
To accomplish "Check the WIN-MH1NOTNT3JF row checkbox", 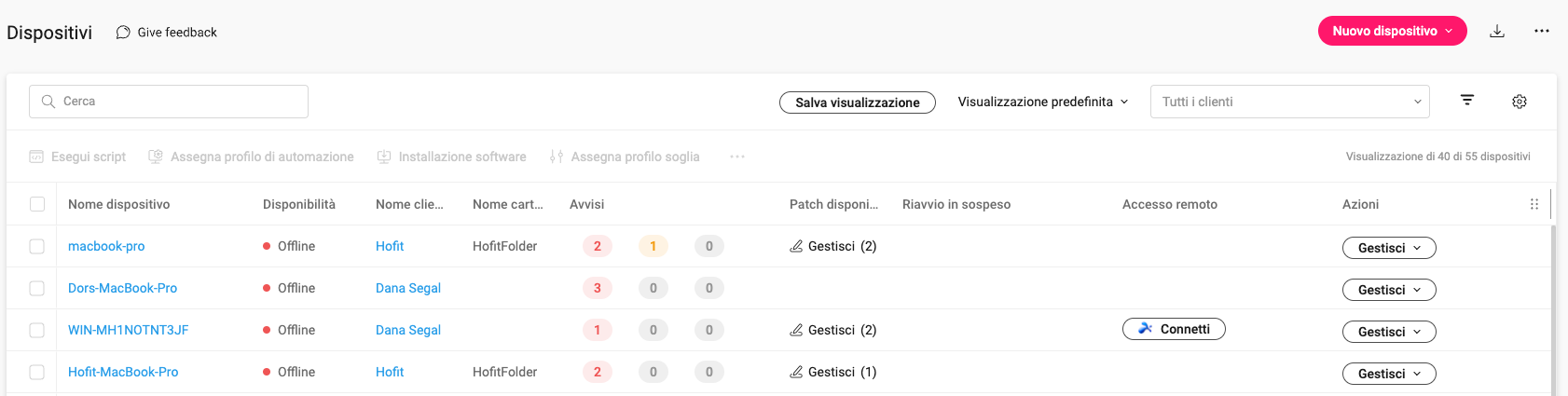I will (37, 330).
